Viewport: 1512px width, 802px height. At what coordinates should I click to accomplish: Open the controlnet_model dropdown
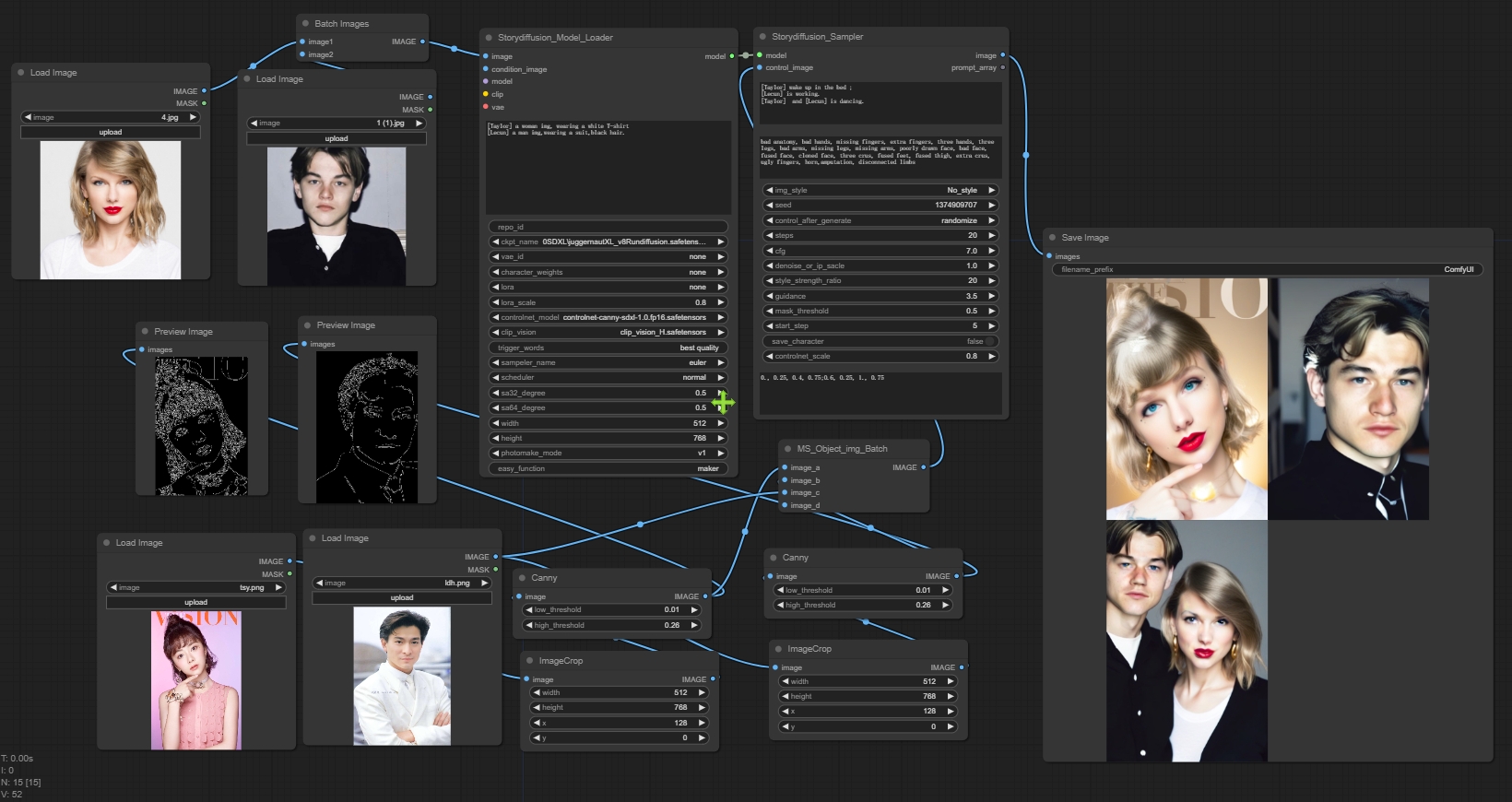click(608, 317)
